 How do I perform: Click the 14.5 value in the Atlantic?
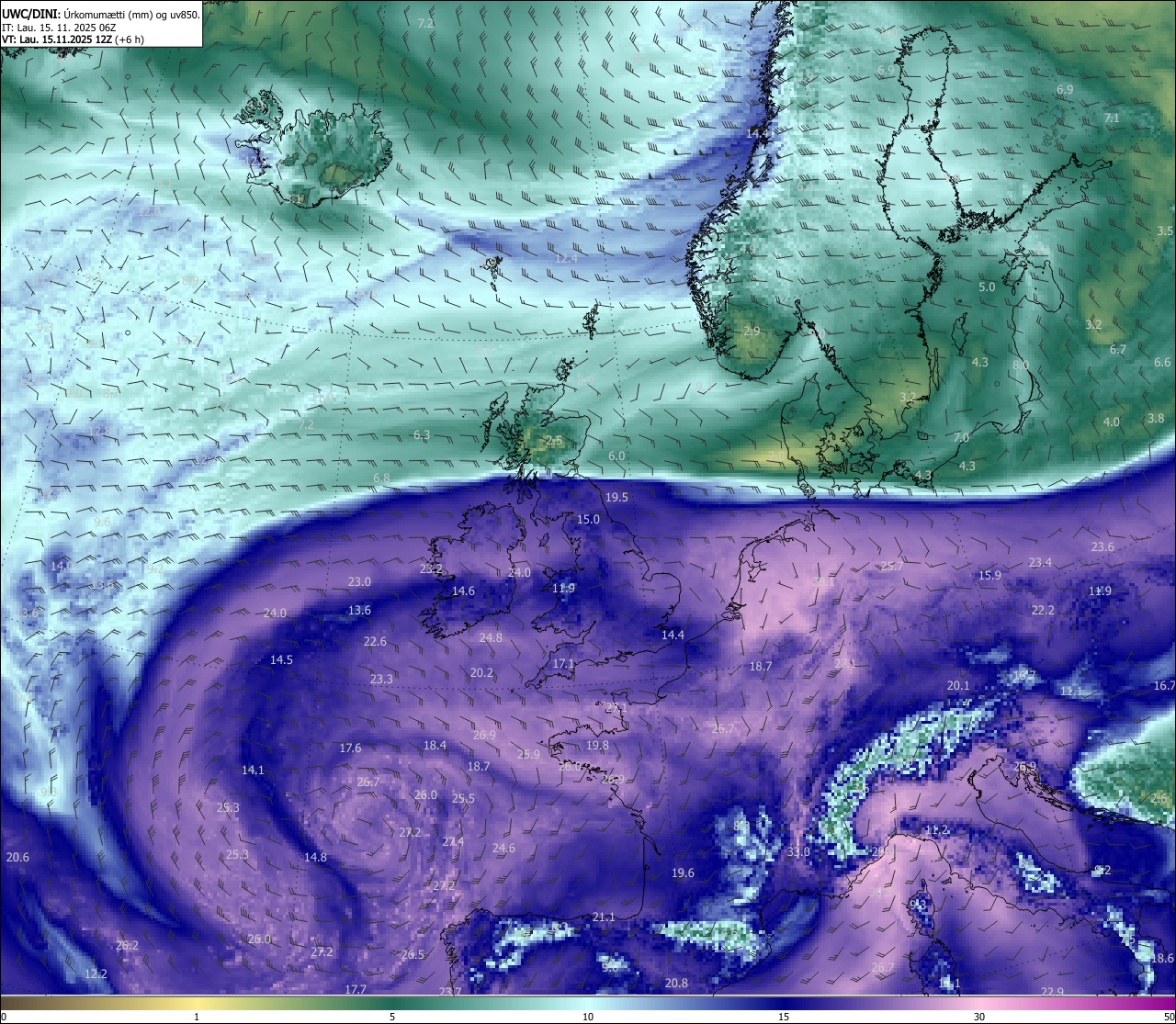pyautogui.click(x=281, y=659)
